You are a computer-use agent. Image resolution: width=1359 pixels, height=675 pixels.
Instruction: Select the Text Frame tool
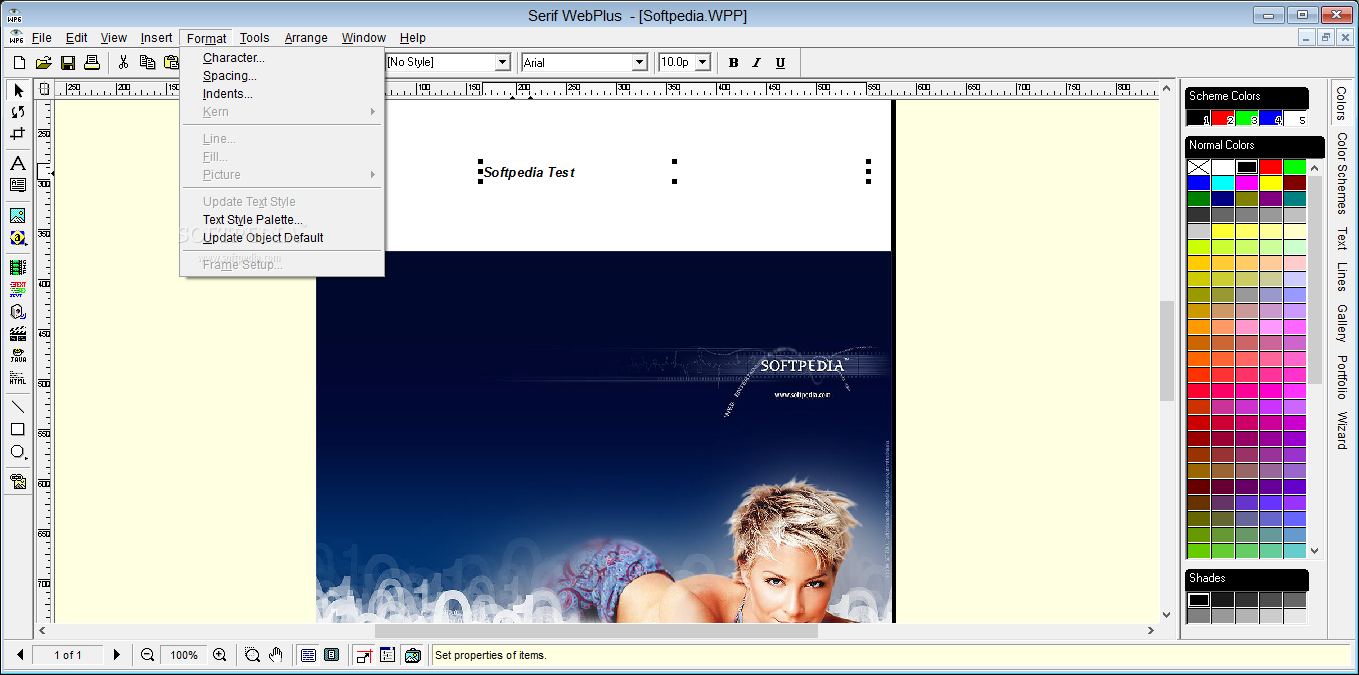point(18,184)
